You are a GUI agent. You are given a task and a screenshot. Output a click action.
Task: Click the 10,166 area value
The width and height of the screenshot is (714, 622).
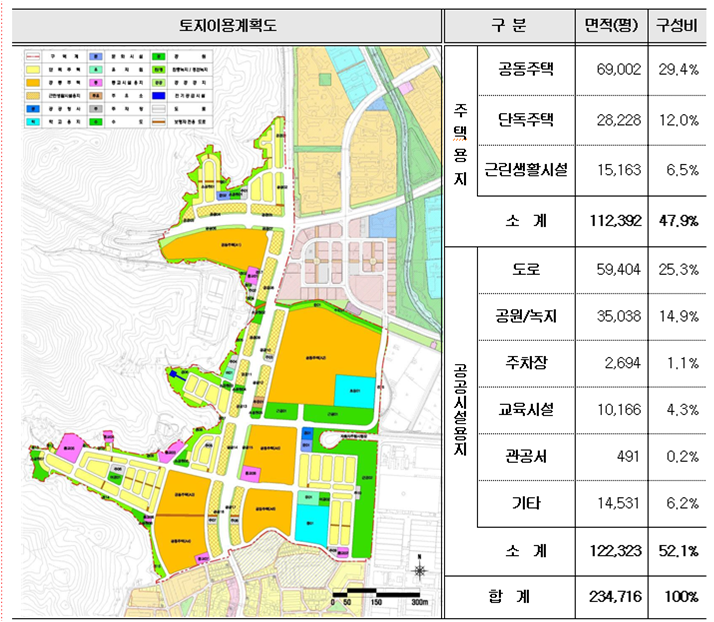619,410
